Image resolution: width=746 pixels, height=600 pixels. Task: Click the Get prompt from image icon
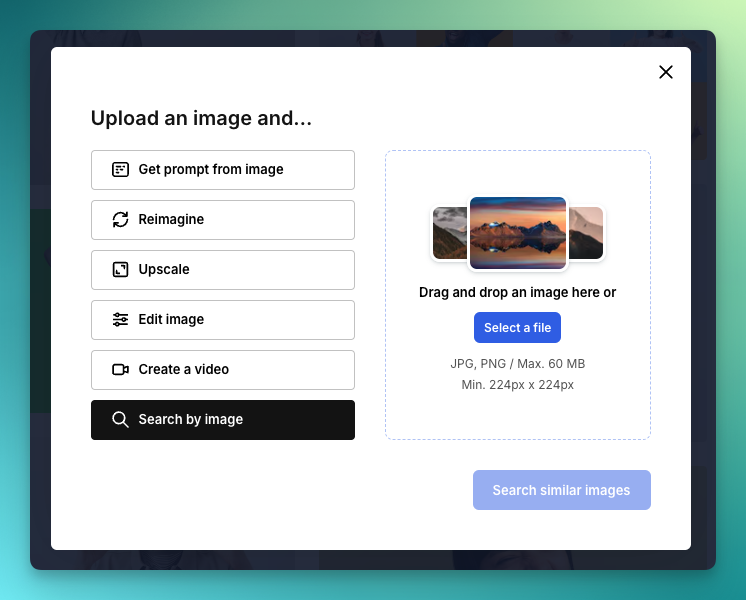click(120, 169)
